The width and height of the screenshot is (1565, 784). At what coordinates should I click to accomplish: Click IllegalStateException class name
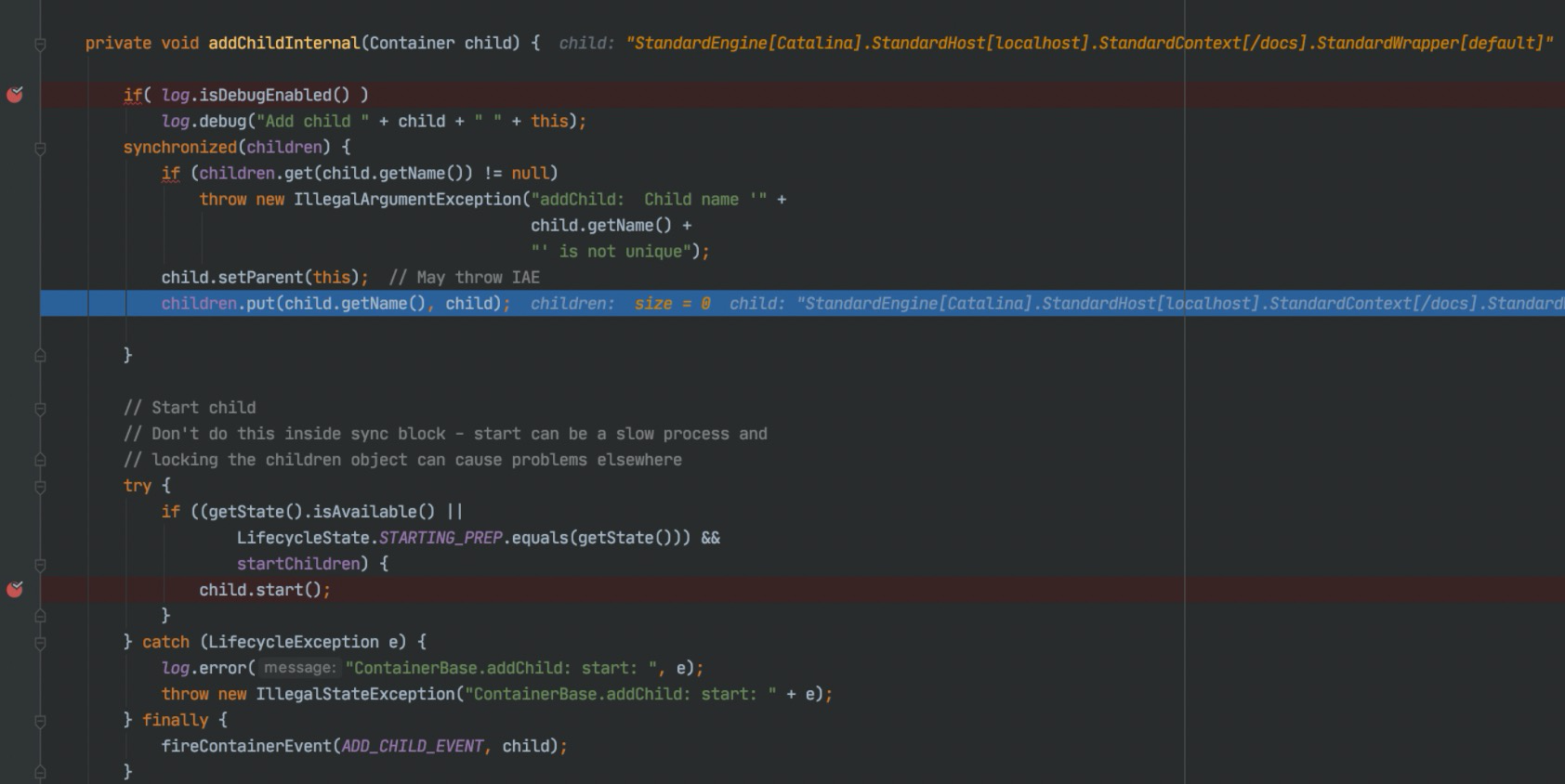[355, 693]
